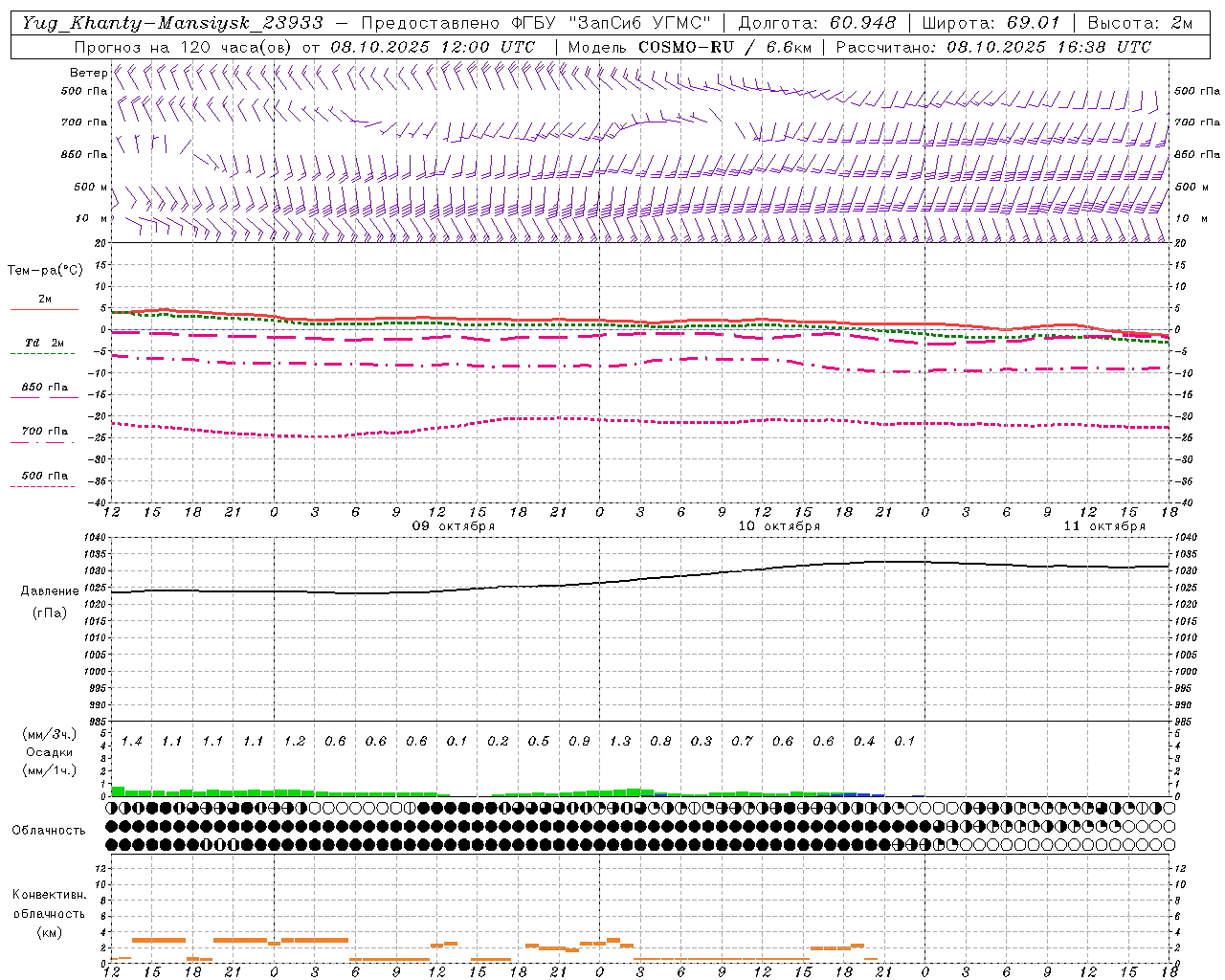
Task: Click the Рассчитано: 08.10.2025 16:38 UTC text
Action: click(x=993, y=47)
